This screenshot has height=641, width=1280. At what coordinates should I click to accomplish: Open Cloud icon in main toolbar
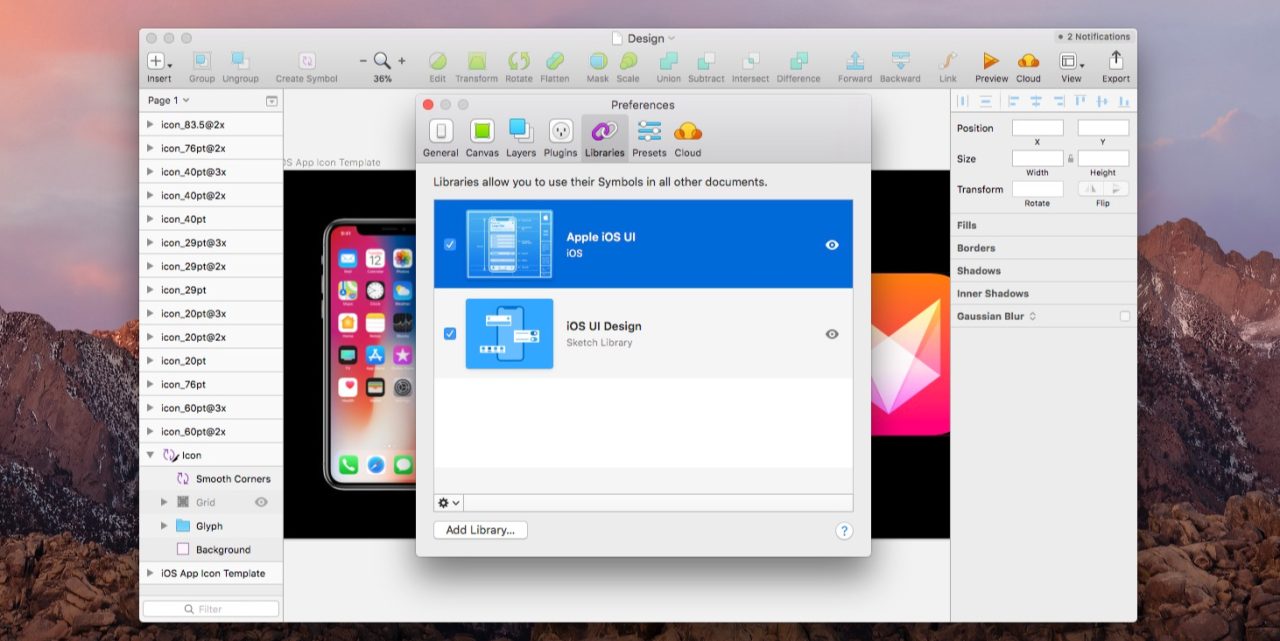(x=1028, y=62)
